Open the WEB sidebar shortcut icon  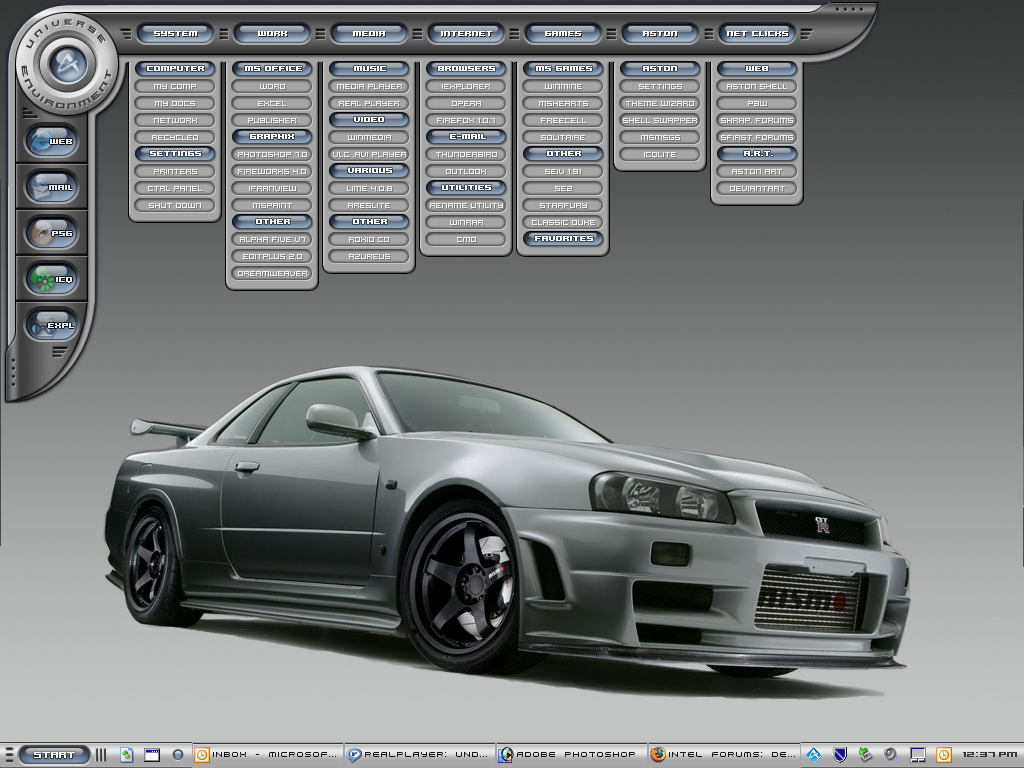(x=51, y=141)
